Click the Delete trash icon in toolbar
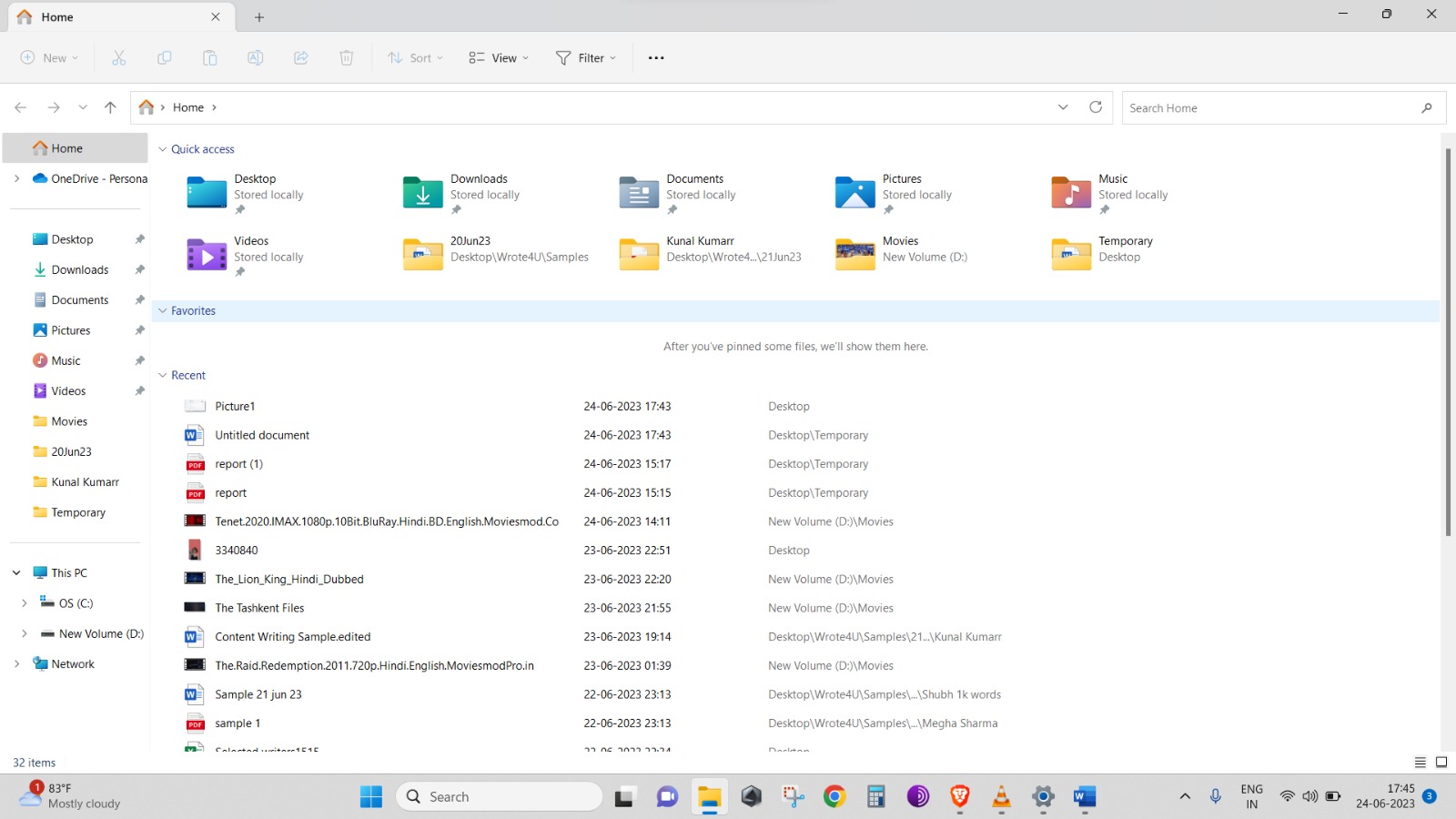The width and height of the screenshot is (1456, 819). (x=346, y=57)
